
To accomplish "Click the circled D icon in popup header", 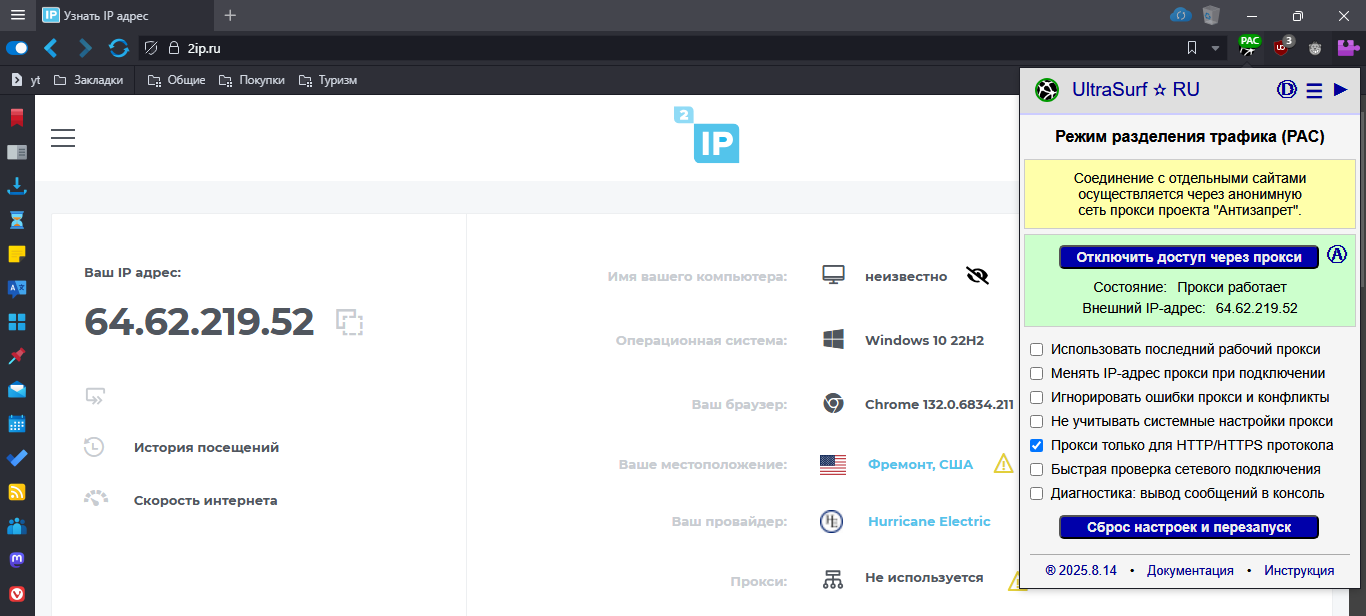I will (1287, 90).
